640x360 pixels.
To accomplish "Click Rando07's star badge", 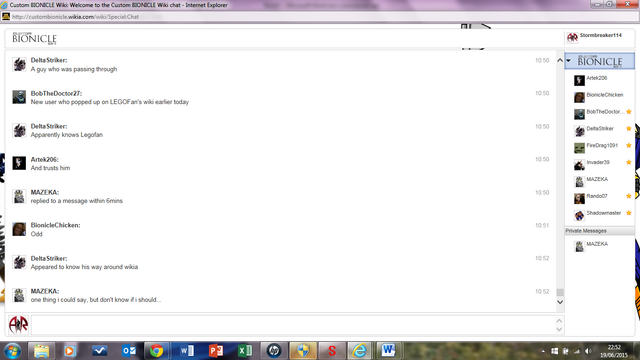I will pos(629,196).
